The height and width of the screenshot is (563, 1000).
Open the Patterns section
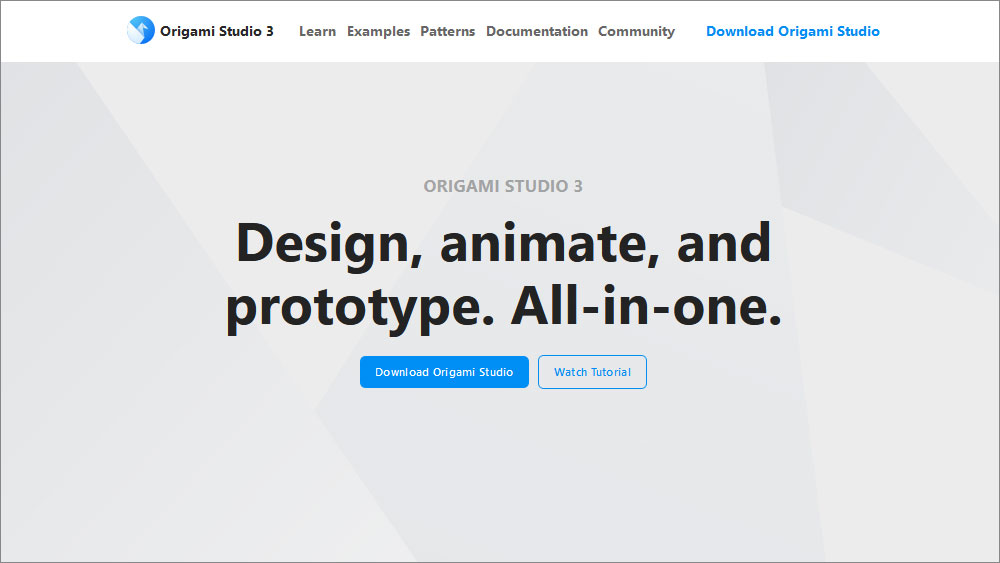click(447, 31)
